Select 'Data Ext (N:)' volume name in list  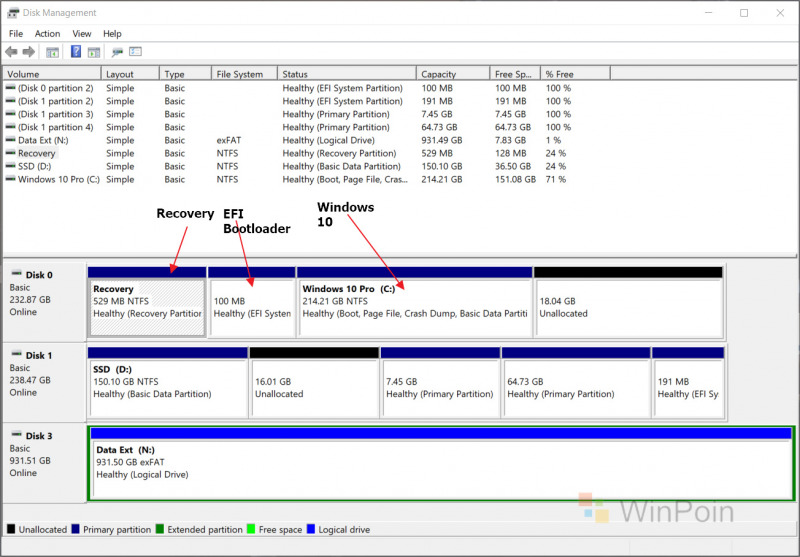click(x=43, y=140)
